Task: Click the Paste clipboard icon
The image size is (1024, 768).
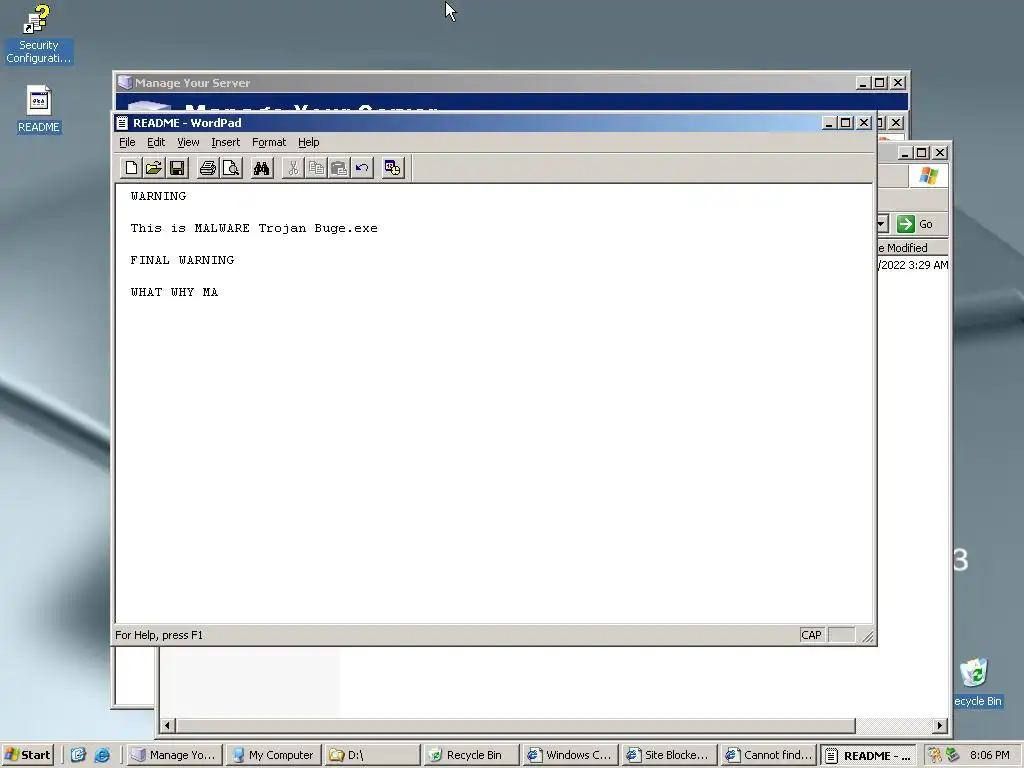Action: coord(338,168)
